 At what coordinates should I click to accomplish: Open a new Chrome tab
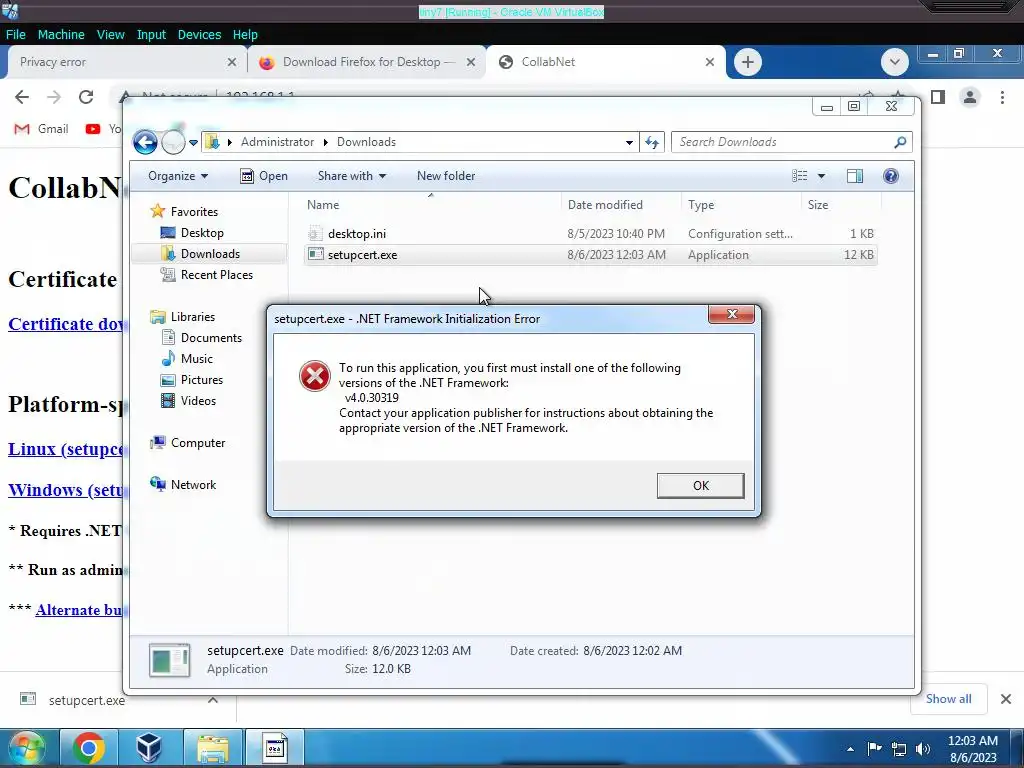point(748,62)
